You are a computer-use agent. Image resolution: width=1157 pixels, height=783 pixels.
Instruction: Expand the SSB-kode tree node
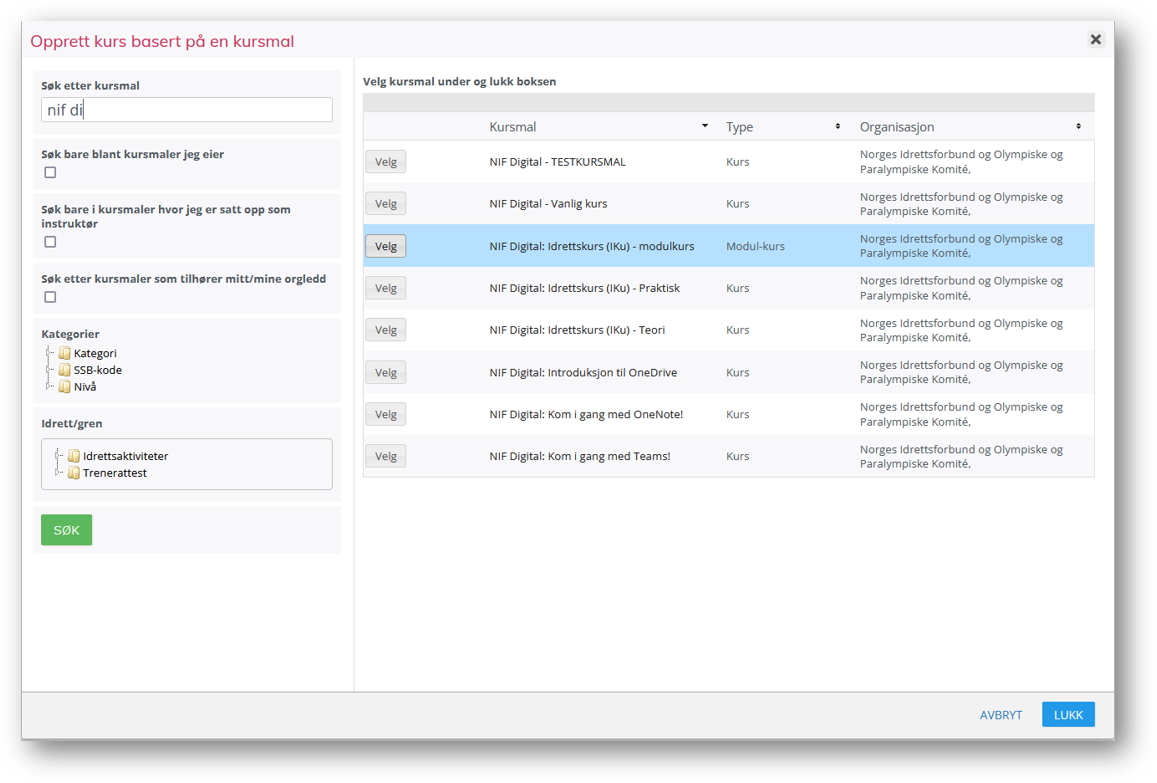click(49, 370)
